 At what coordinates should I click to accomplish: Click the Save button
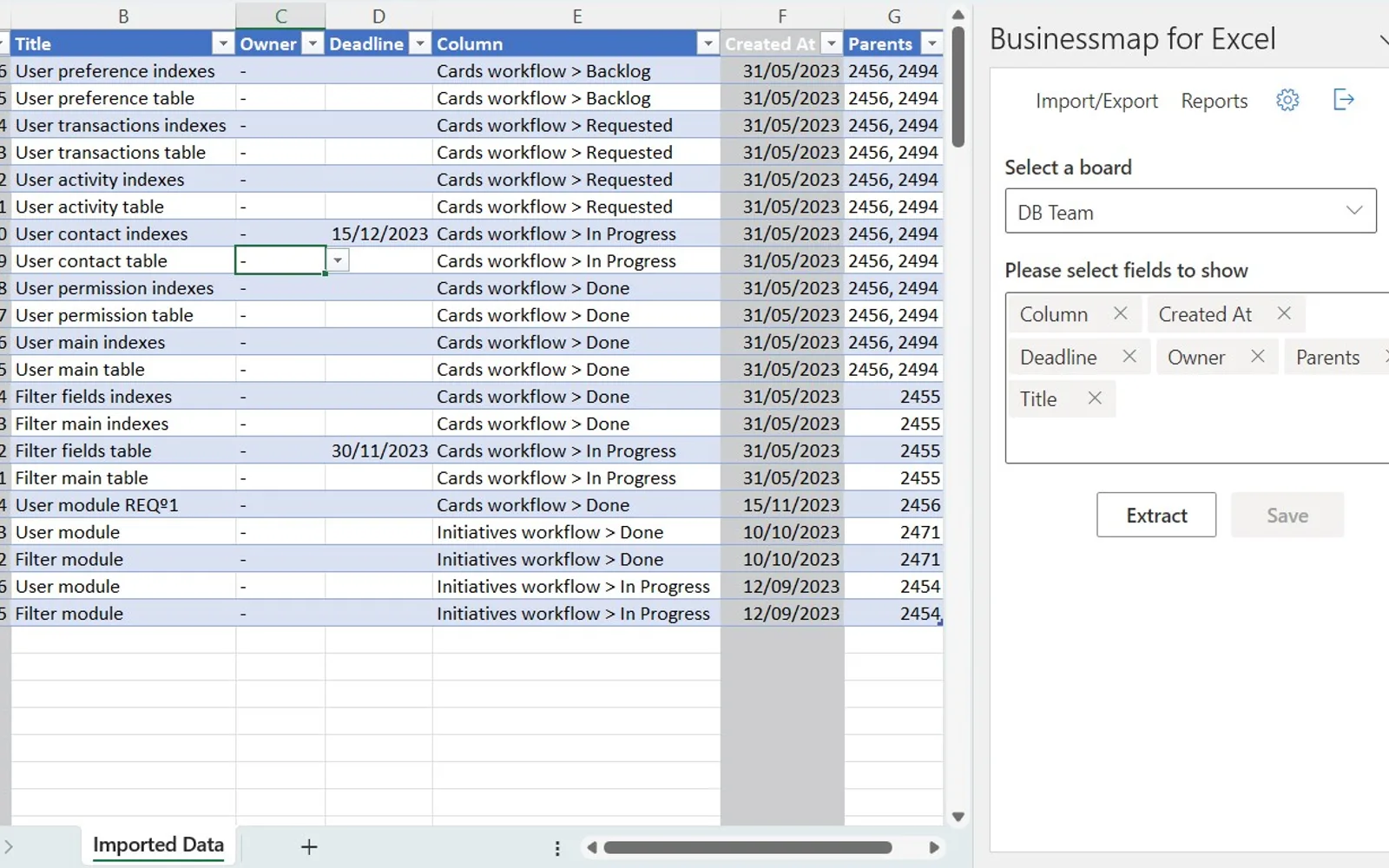(x=1287, y=515)
